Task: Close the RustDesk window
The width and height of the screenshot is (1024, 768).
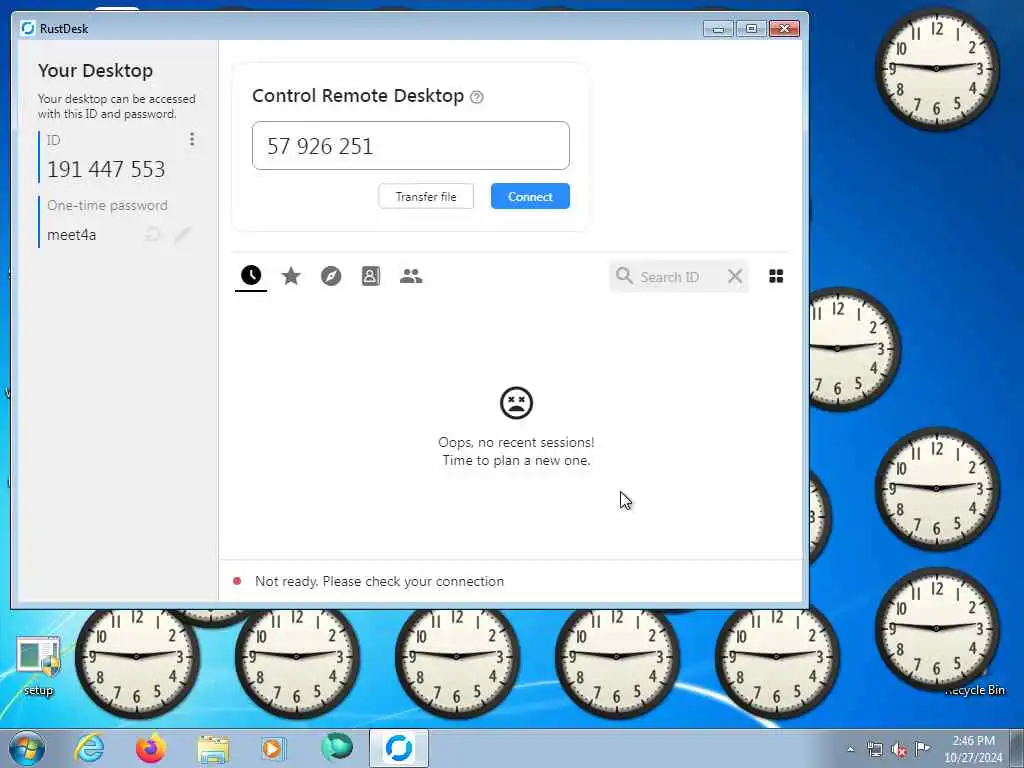Action: (x=784, y=29)
